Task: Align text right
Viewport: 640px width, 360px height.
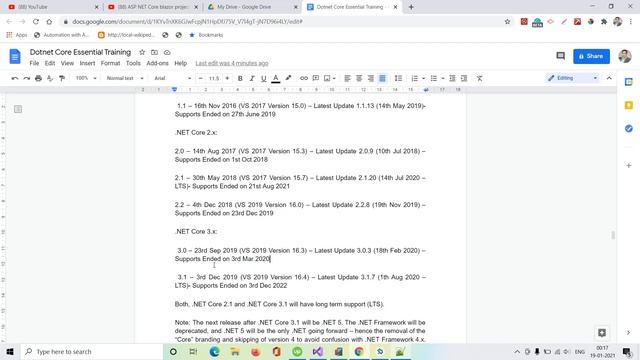Action: [x=371, y=78]
